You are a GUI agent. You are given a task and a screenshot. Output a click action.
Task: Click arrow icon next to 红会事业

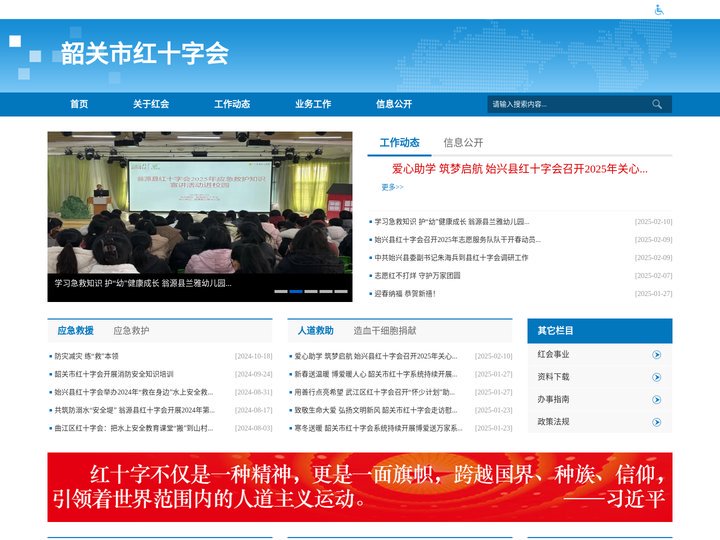[x=657, y=354]
